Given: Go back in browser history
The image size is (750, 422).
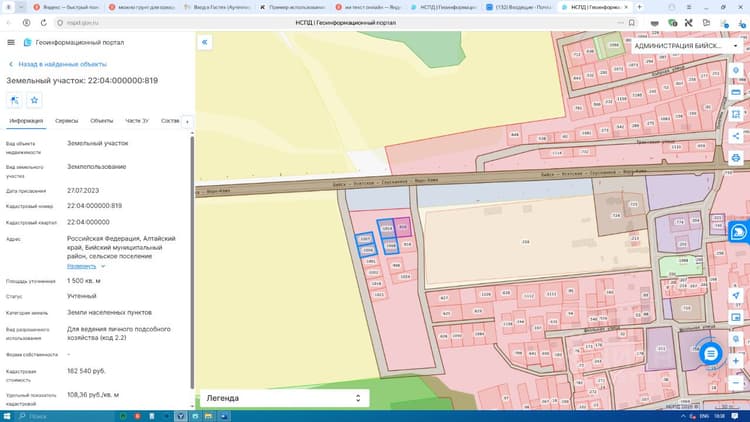Looking at the screenshot, I should point(9,22).
